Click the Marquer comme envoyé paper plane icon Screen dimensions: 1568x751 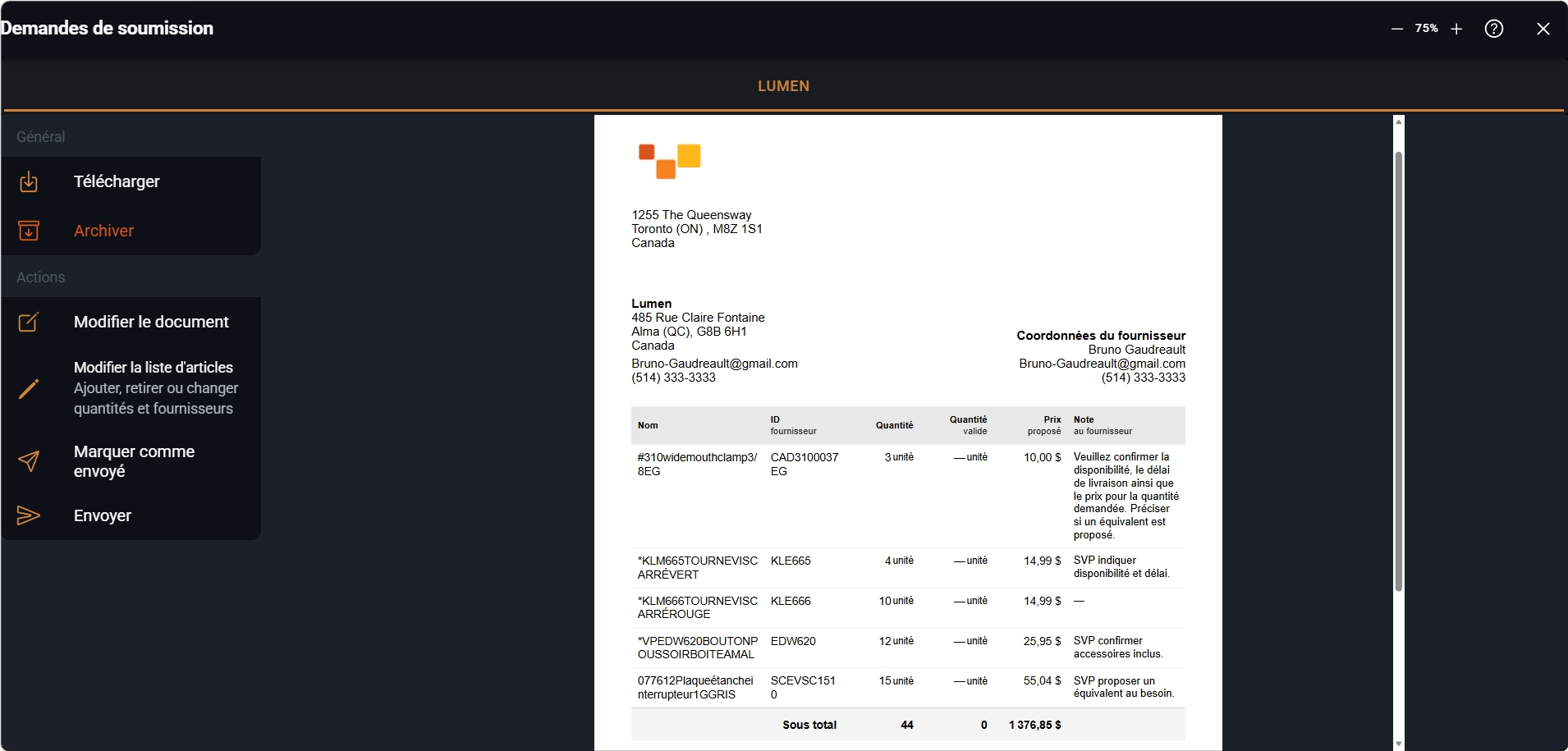click(x=29, y=461)
